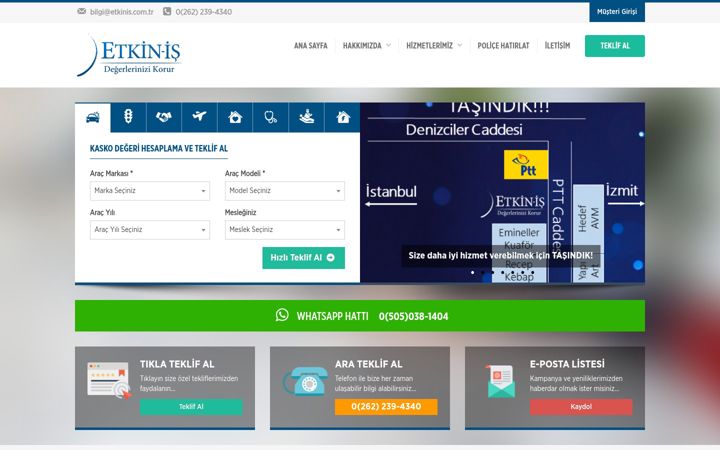Select the car kasko insurance tab icon
The image size is (720, 450).
click(x=93, y=118)
